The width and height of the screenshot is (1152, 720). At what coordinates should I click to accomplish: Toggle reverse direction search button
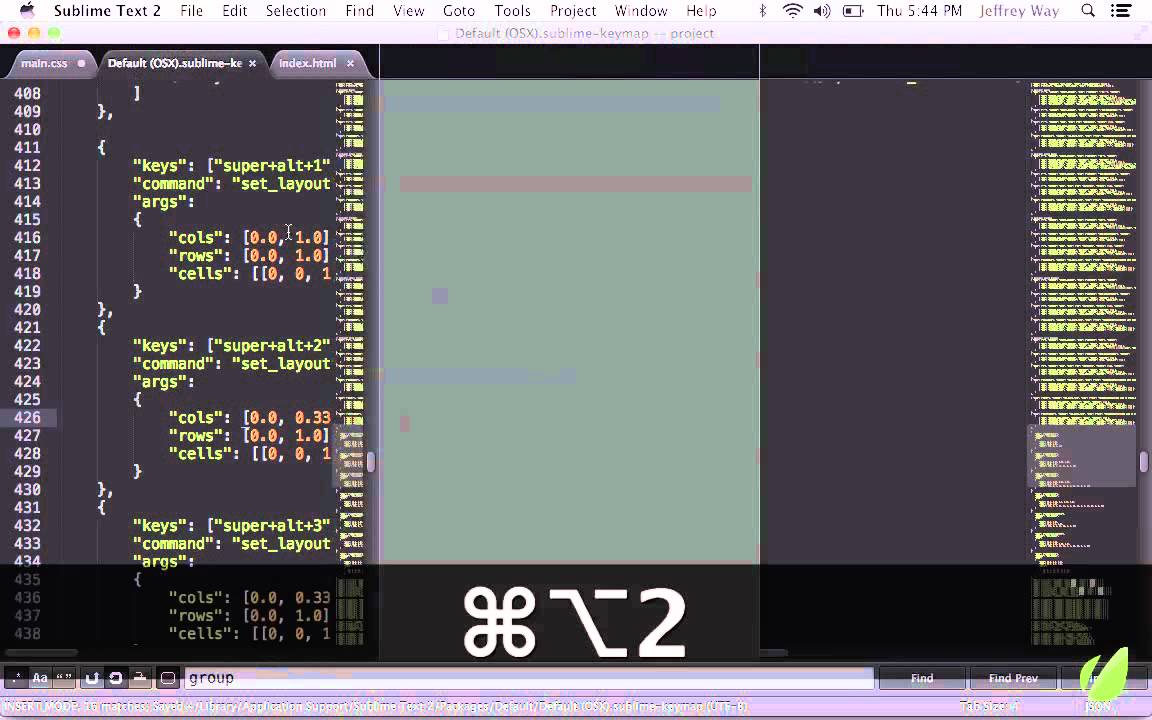coord(92,677)
